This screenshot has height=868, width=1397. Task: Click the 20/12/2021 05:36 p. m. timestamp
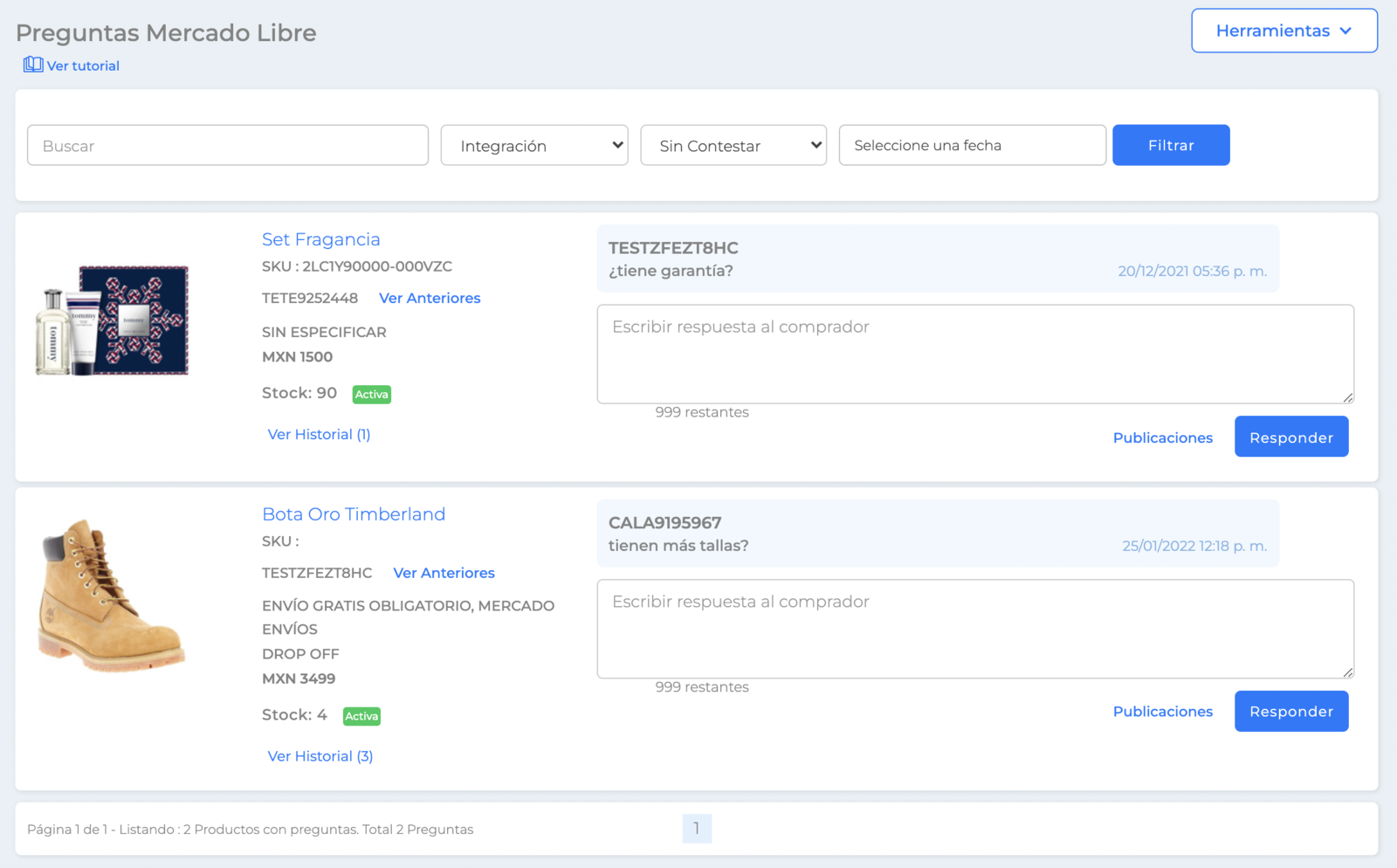click(1193, 271)
